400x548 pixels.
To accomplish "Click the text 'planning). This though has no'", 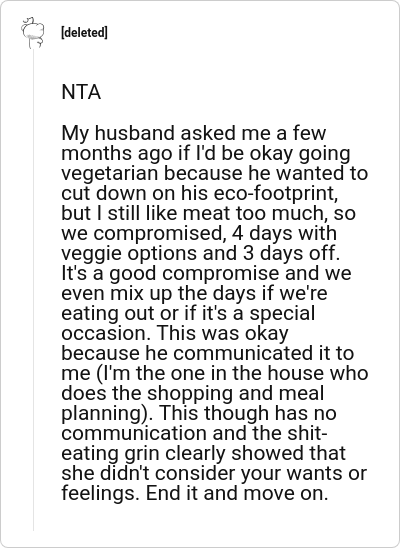I will (x=199, y=413).
